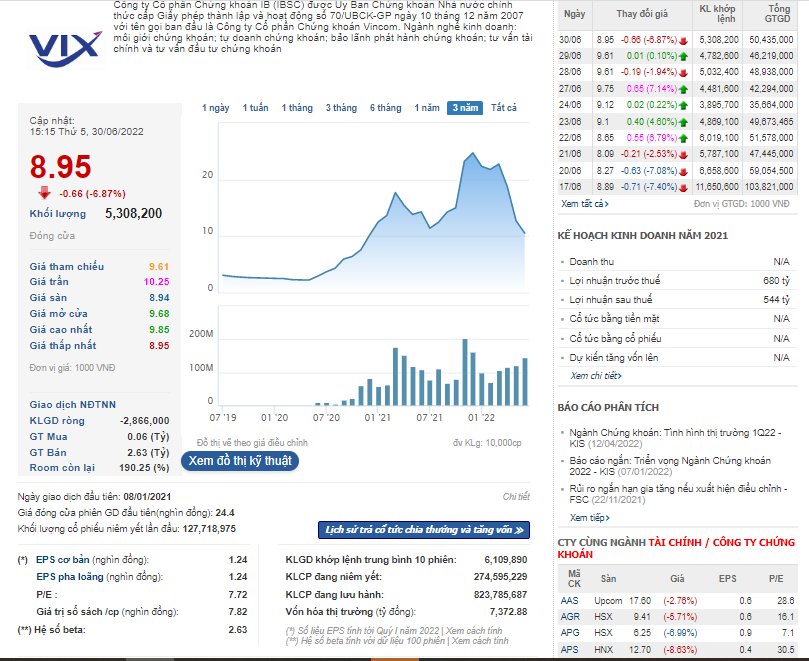The image size is (809, 661).
Task: Click 'Giá sàn' value 8.94
Action: point(159,298)
